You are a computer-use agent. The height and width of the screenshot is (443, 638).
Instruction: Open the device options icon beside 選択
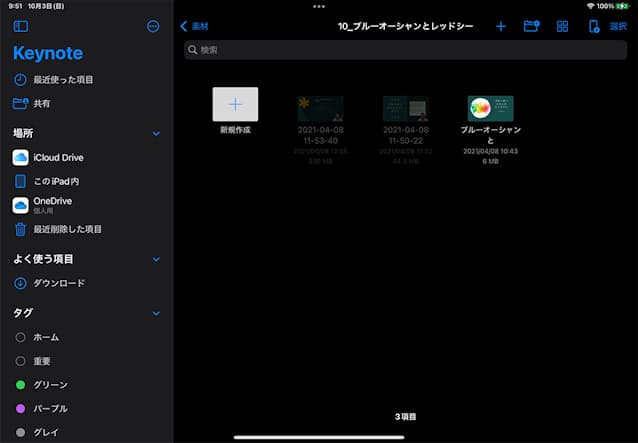tap(594, 26)
